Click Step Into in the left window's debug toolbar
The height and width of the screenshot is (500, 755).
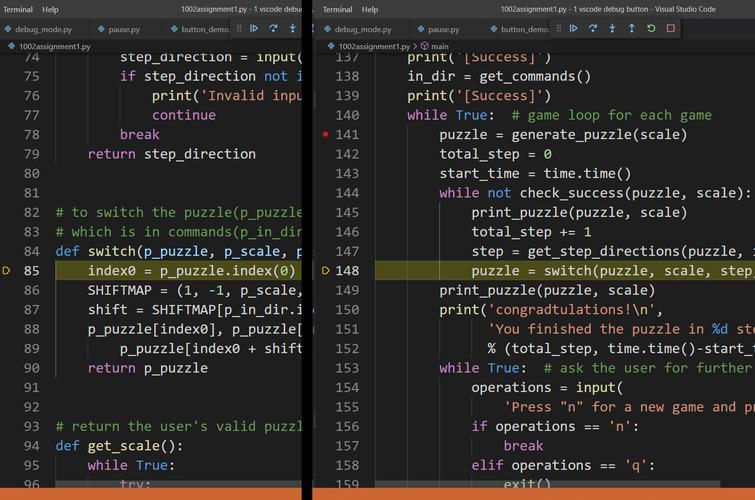[292, 28]
